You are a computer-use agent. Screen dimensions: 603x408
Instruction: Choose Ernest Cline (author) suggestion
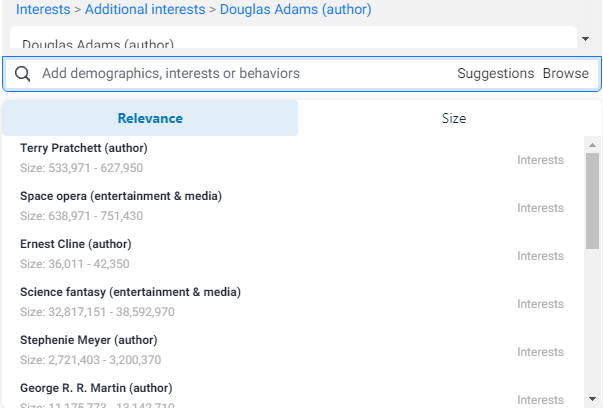(x=76, y=244)
